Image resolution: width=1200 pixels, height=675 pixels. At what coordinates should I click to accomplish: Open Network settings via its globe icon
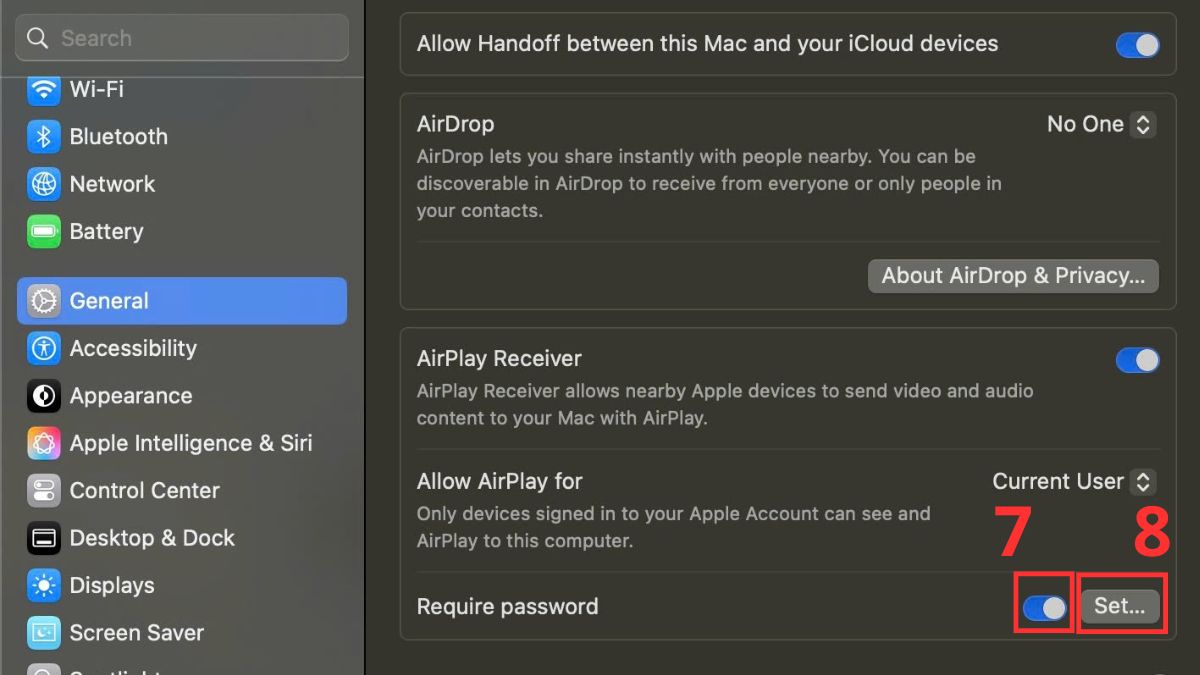coord(43,184)
